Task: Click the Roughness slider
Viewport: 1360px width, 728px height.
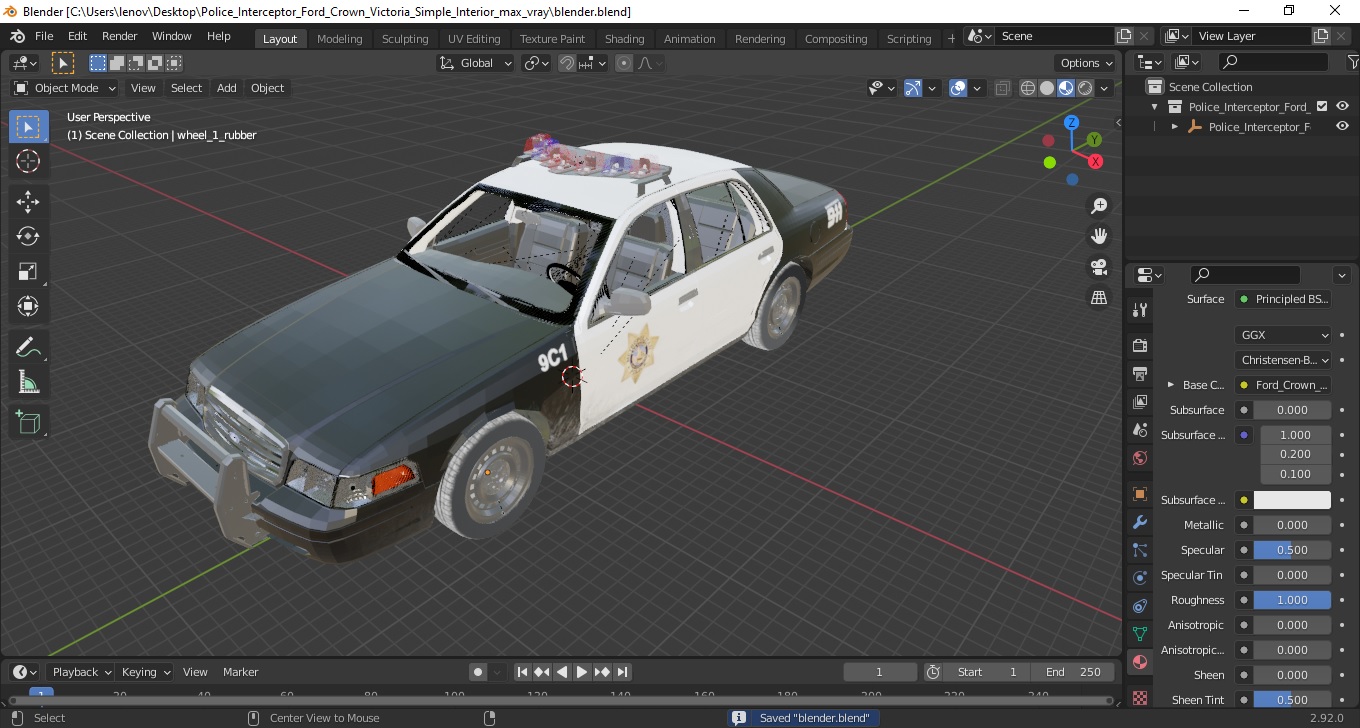Action: pyautogui.click(x=1292, y=600)
